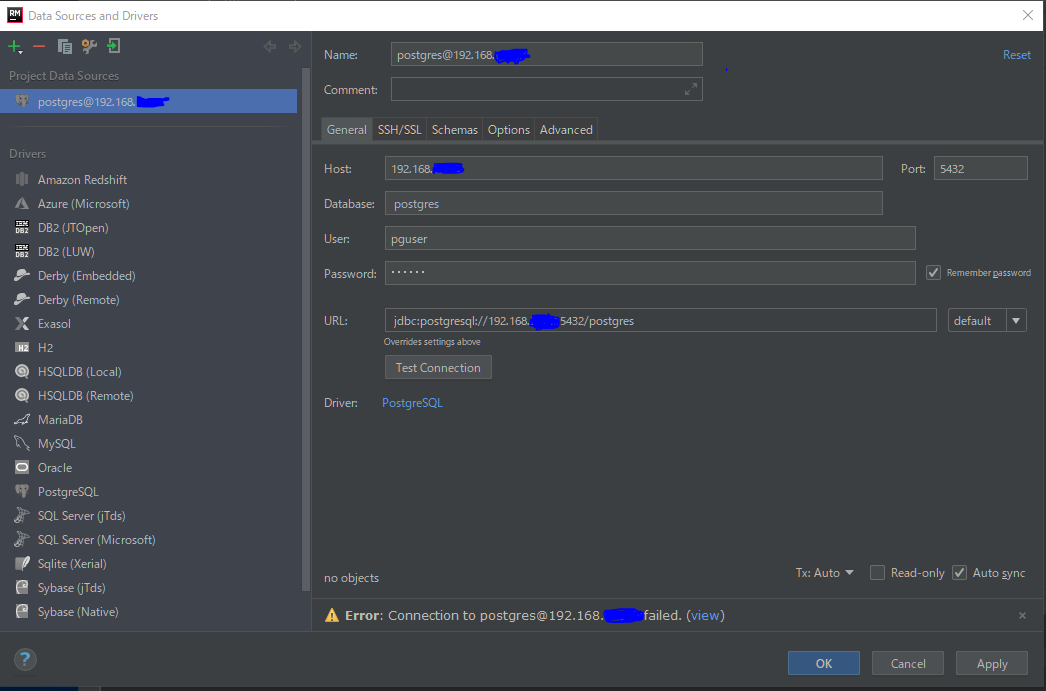Open the Tx: Auto transaction mode dropdown
Viewport: 1046px width, 691px height.
click(825, 573)
